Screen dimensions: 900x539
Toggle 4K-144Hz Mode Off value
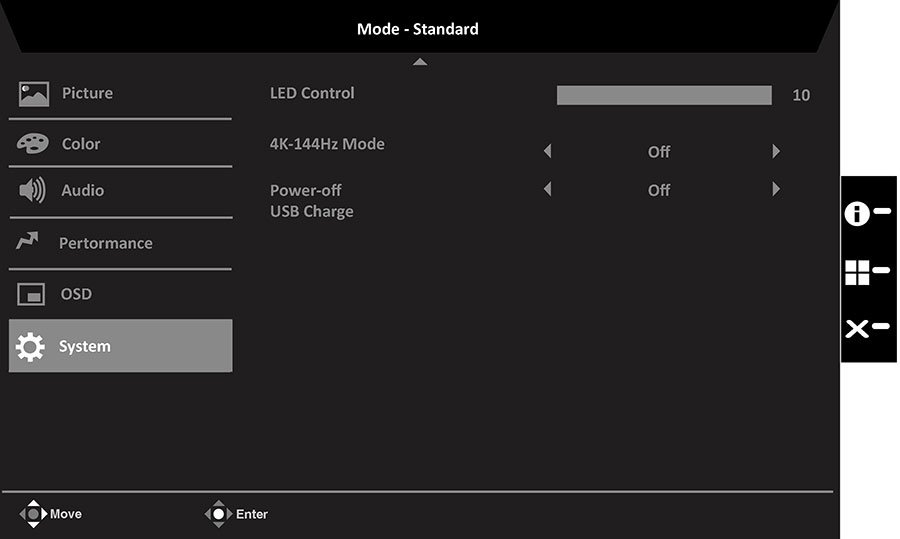[659, 152]
